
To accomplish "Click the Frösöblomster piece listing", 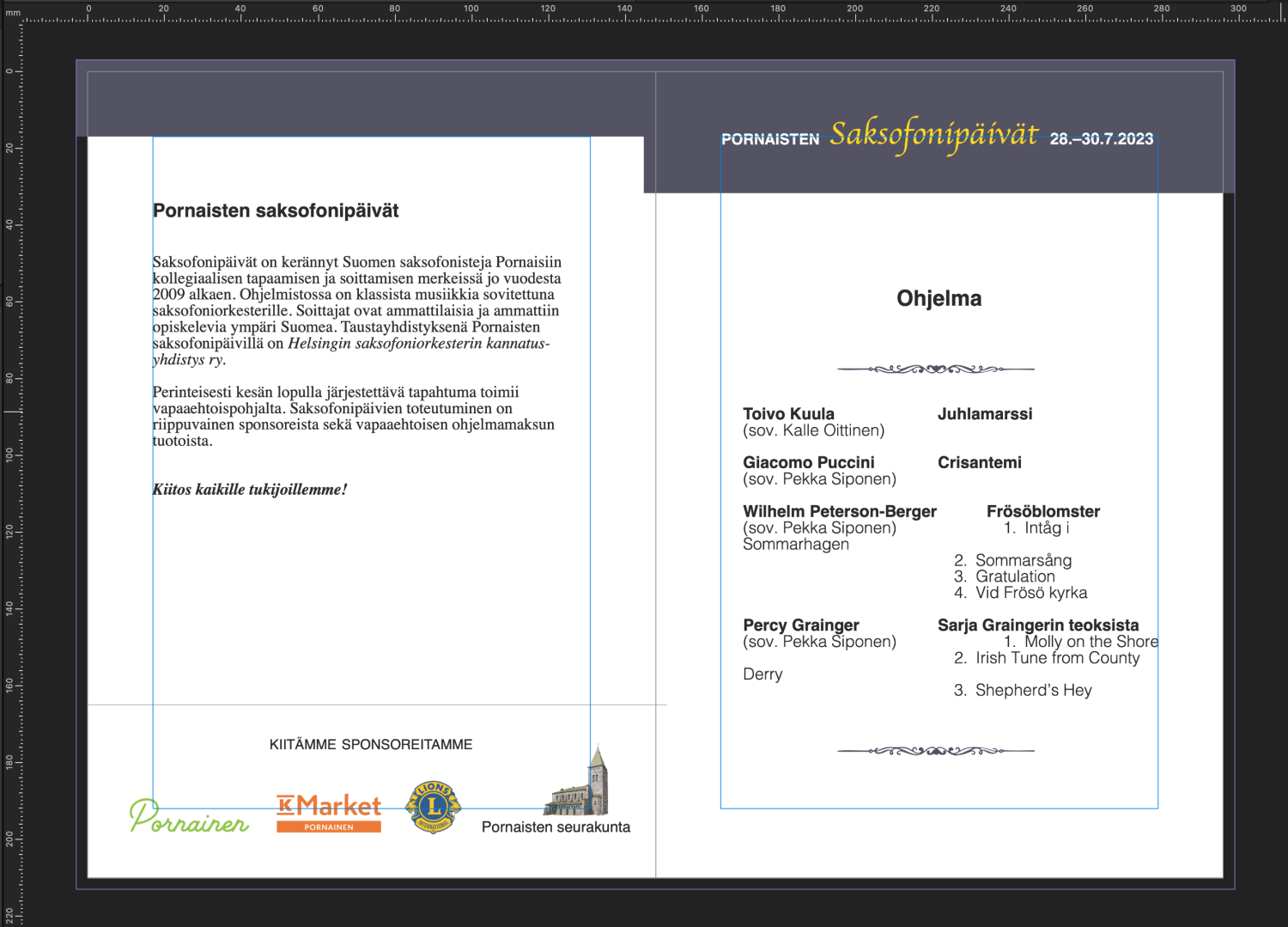I will (x=1044, y=510).
